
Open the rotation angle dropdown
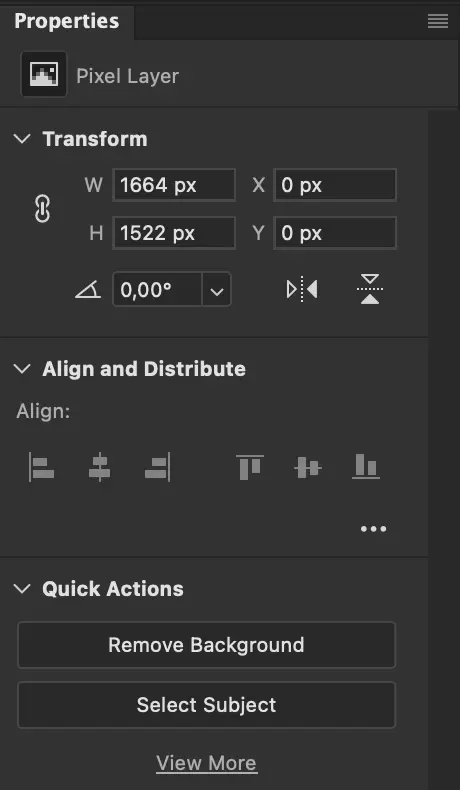point(217,289)
